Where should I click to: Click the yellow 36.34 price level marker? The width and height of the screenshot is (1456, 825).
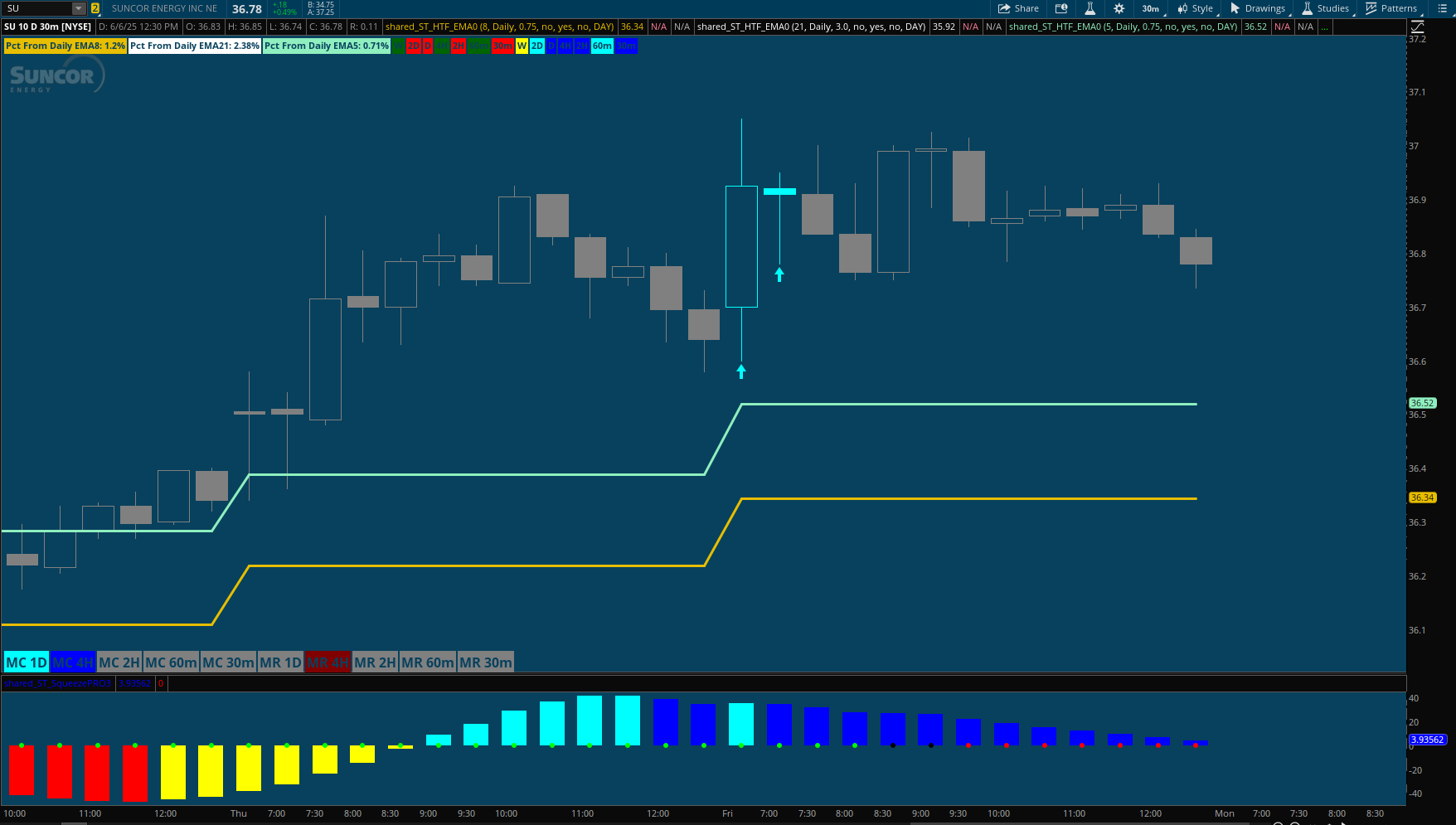tap(1422, 497)
